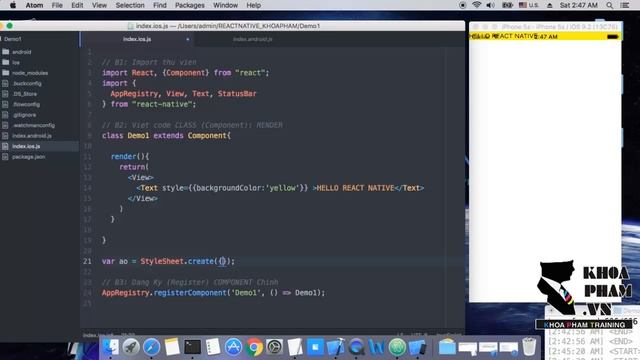The width and height of the screenshot is (640, 360).
Task: Click the green zoom button of Atom window
Action: [9, 26]
